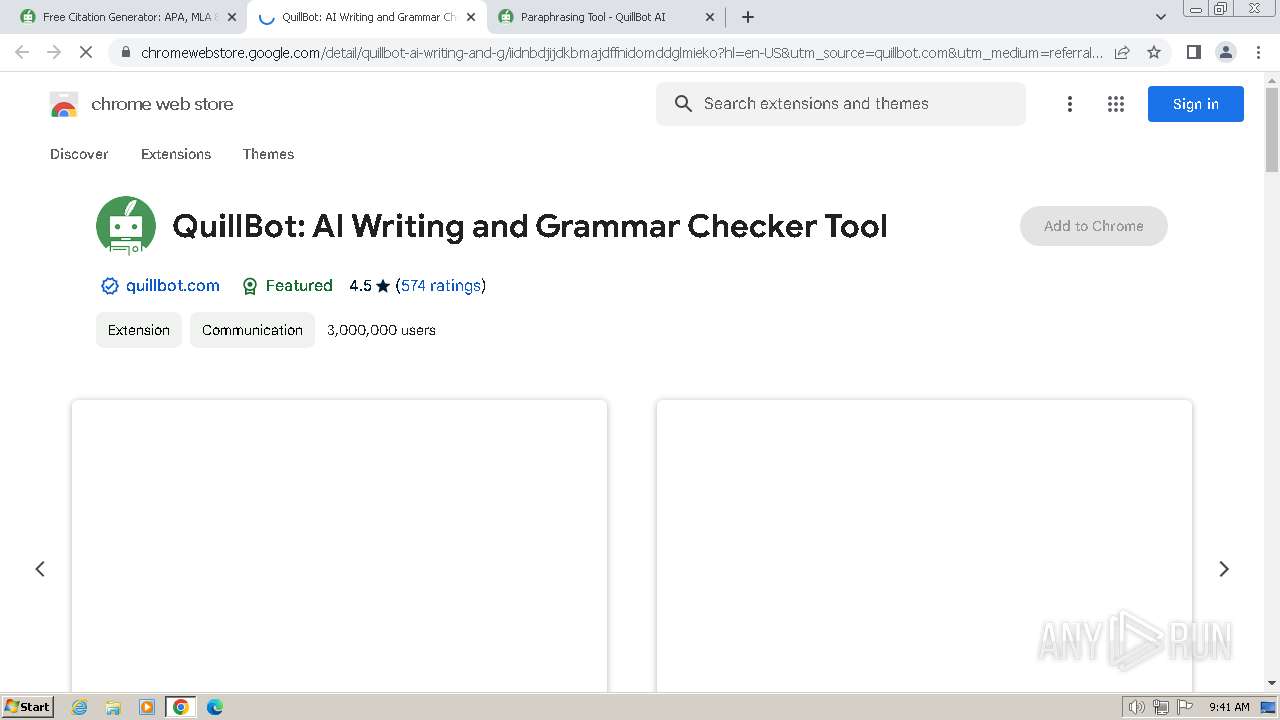This screenshot has height=720, width=1280.
Task: Close the QuillBot AI Writing tab
Action: 471,17
